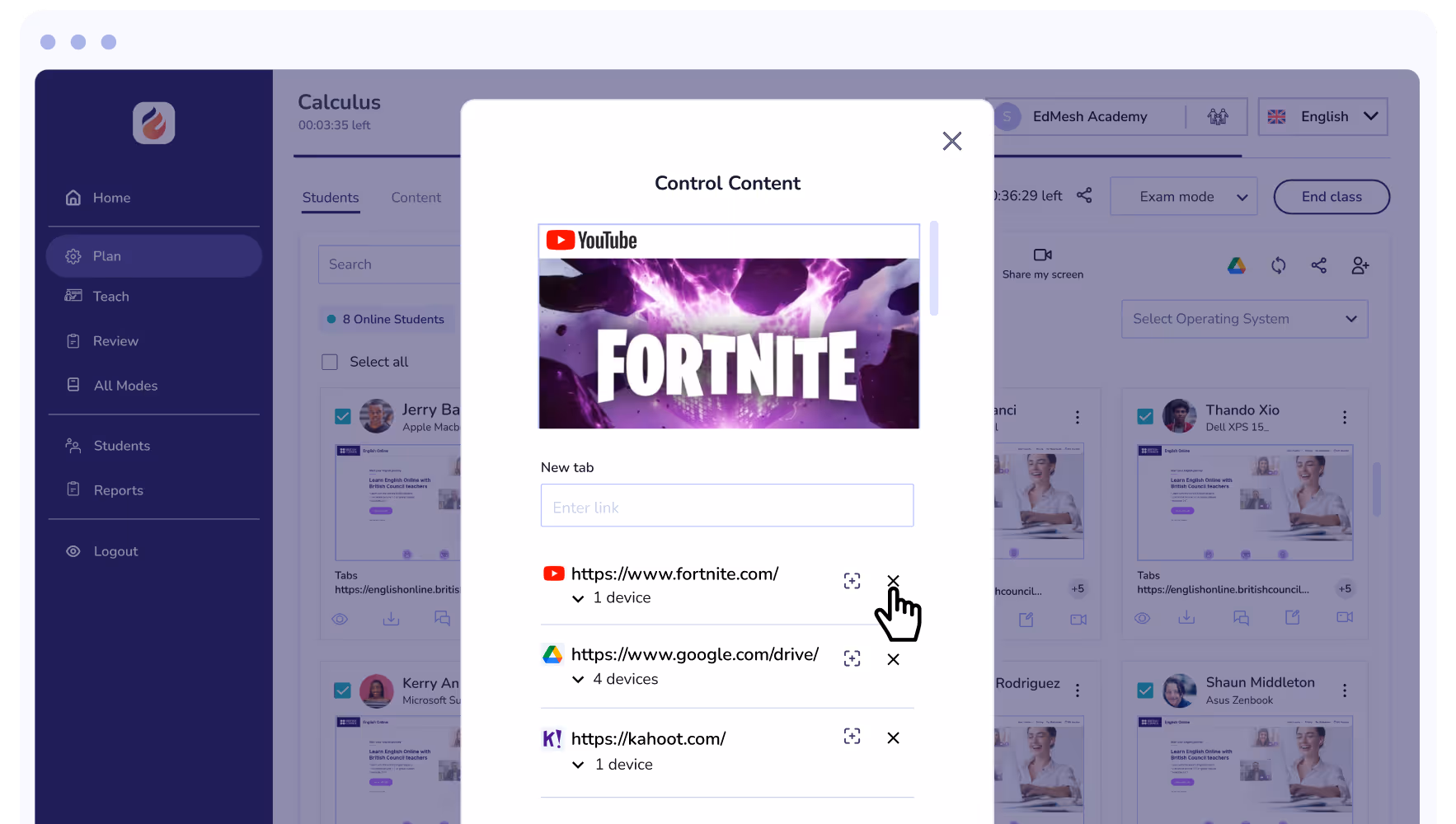Expand the fortnite.com 1 device list
The height and width of the screenshot is (824, 1456).
click(x=578, y=598)
